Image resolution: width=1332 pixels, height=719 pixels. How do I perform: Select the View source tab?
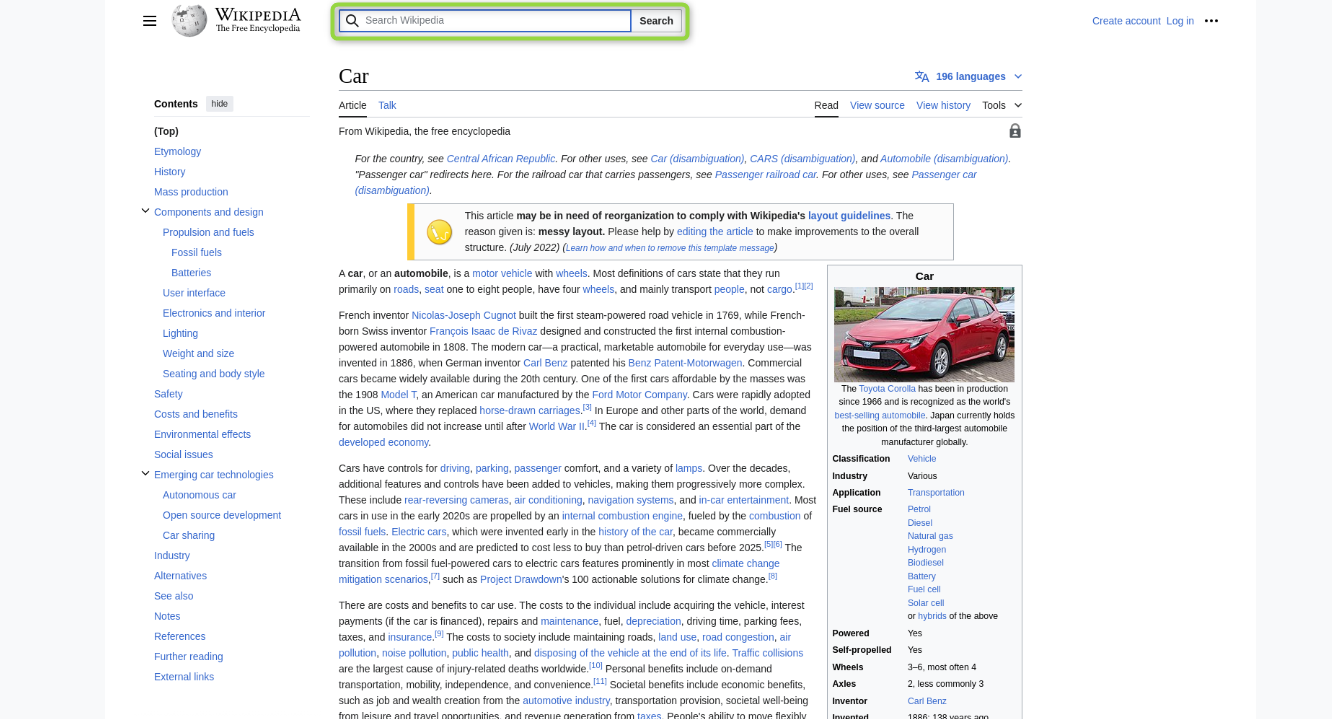[877, 105]
